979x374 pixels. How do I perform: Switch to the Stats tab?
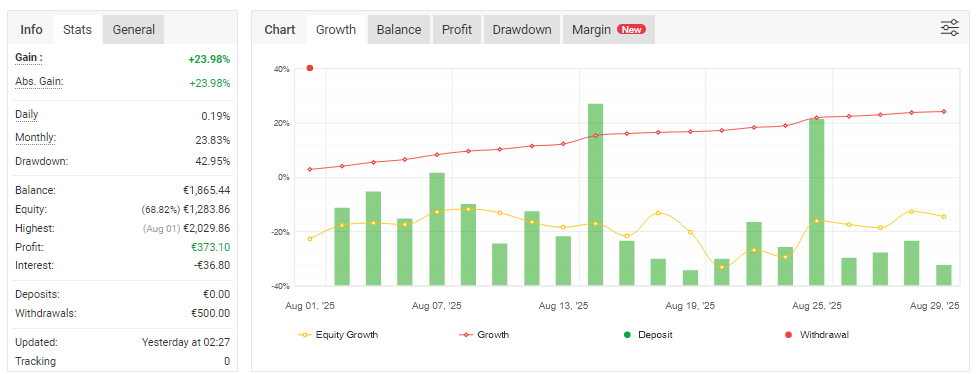77,29
